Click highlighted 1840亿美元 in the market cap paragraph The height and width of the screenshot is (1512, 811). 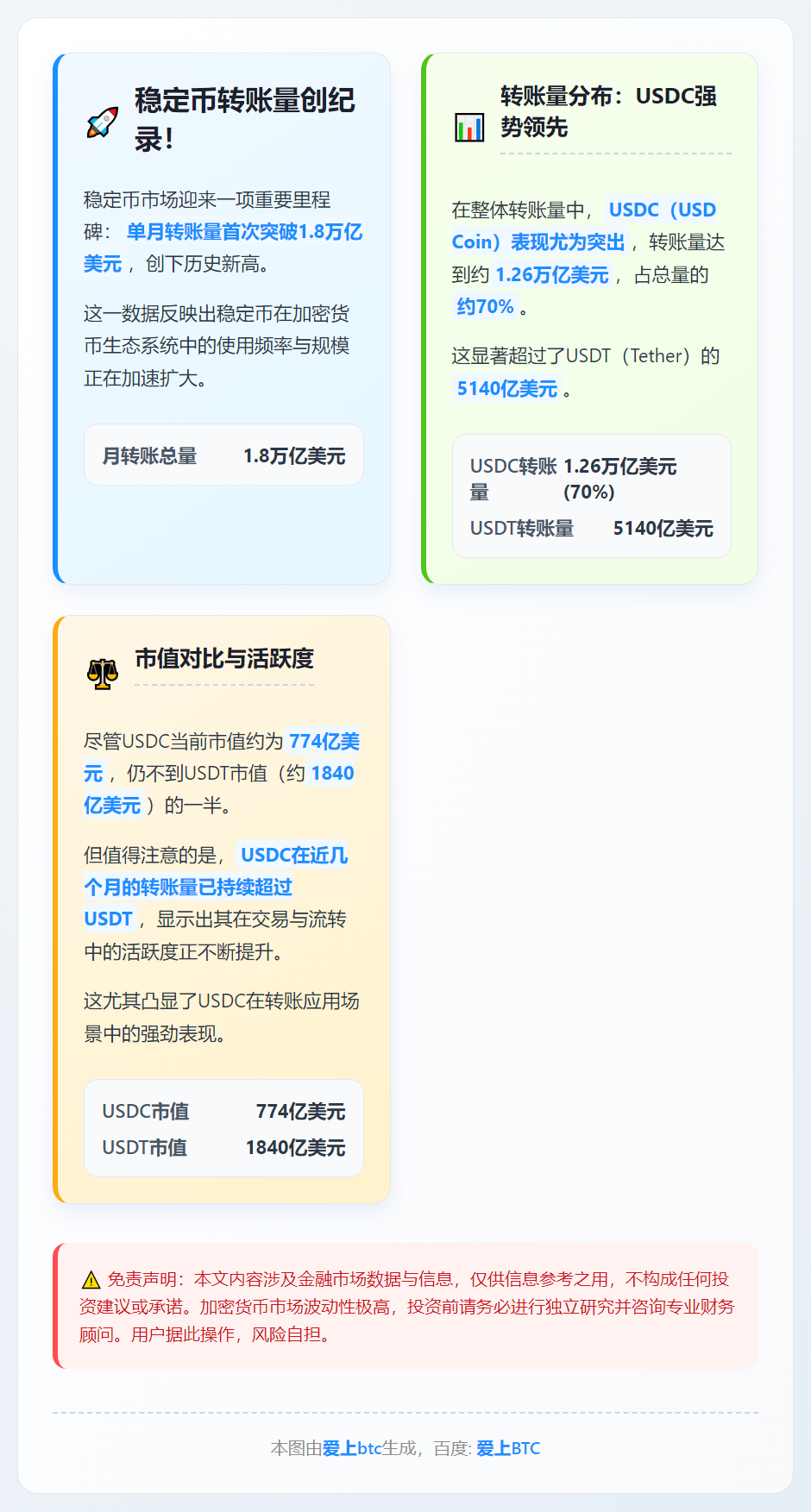click(218, 789)
